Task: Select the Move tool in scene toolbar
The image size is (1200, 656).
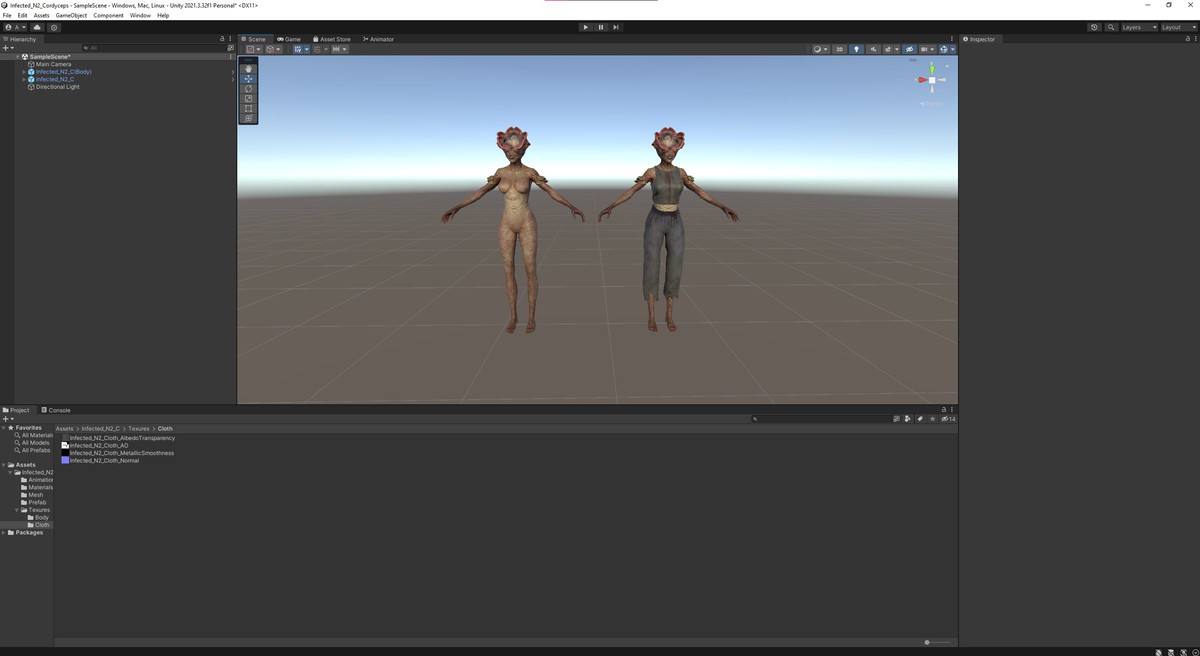Action: (x=249, y=79)
